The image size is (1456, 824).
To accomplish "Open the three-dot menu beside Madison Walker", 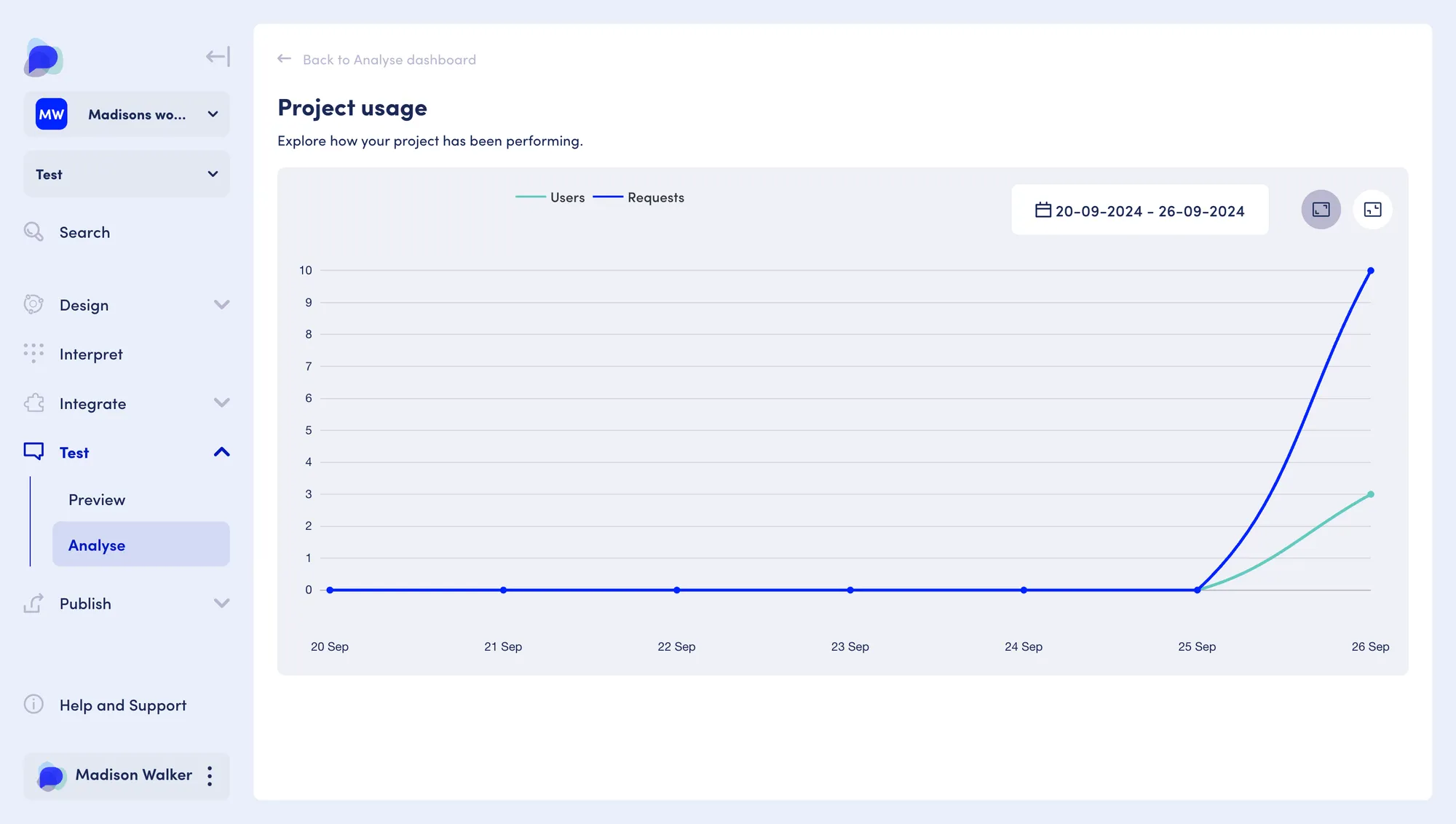I will pyautogui.click(x=210, y=776).
